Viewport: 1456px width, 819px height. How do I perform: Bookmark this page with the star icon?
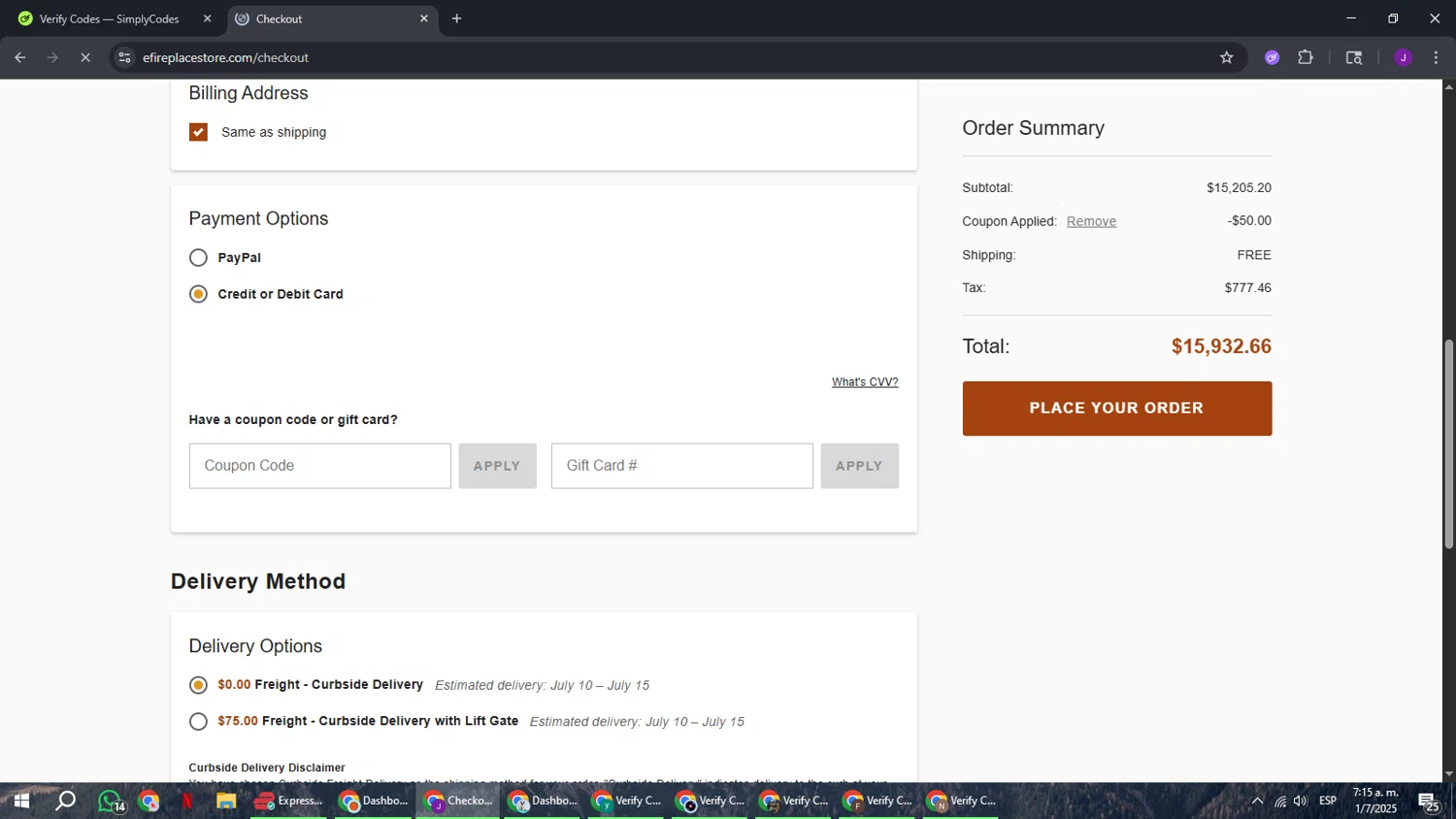(x=1227, y=57)
